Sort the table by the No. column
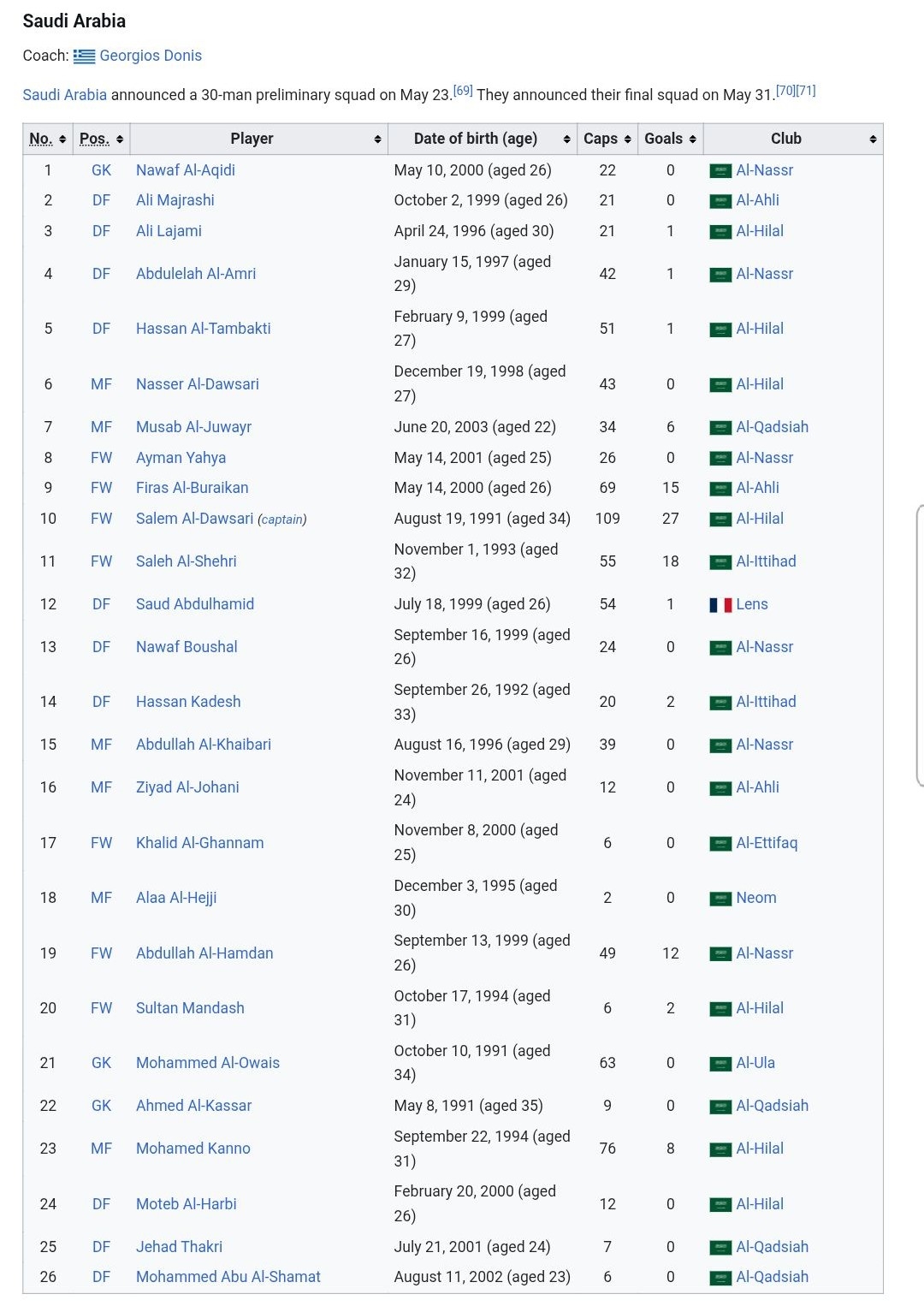Screen dimensions: 924x1312 (x=48, y=139)
